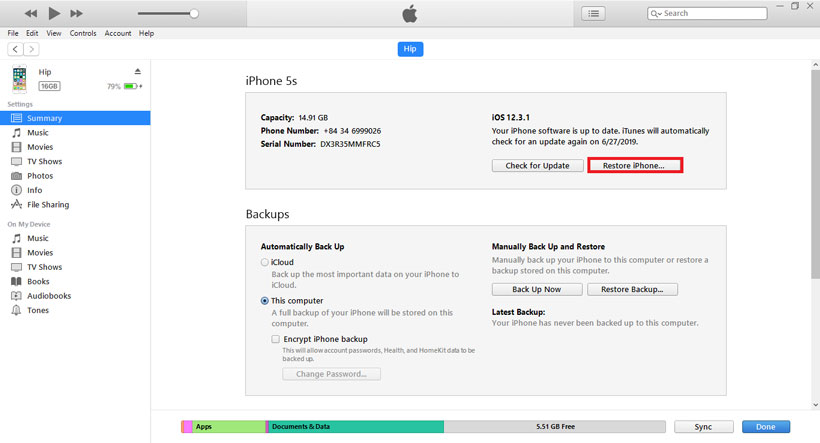This screenshot has width=820, height=443.
Task: Click the battery status icon
Action: click(133, 86)
